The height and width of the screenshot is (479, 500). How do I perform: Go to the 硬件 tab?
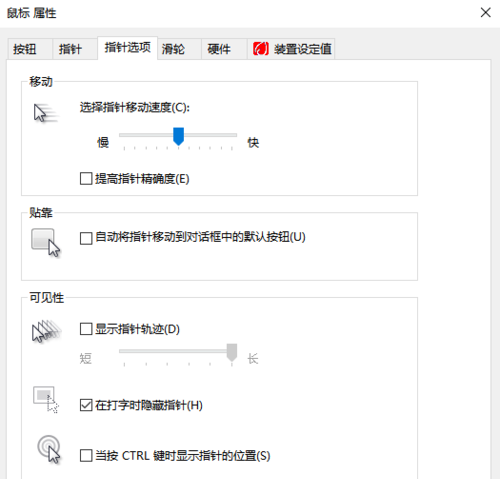pos(224,49)
